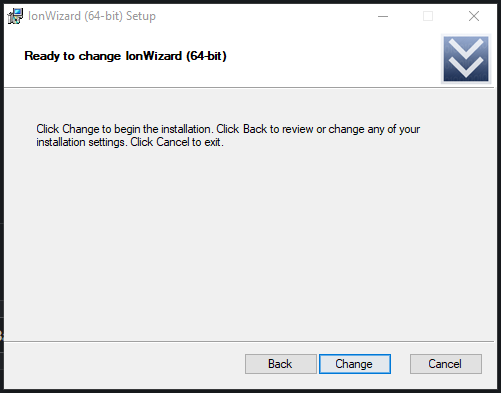Click the empty footer area left of Back

pyautogui.click(x=125, y=364)
